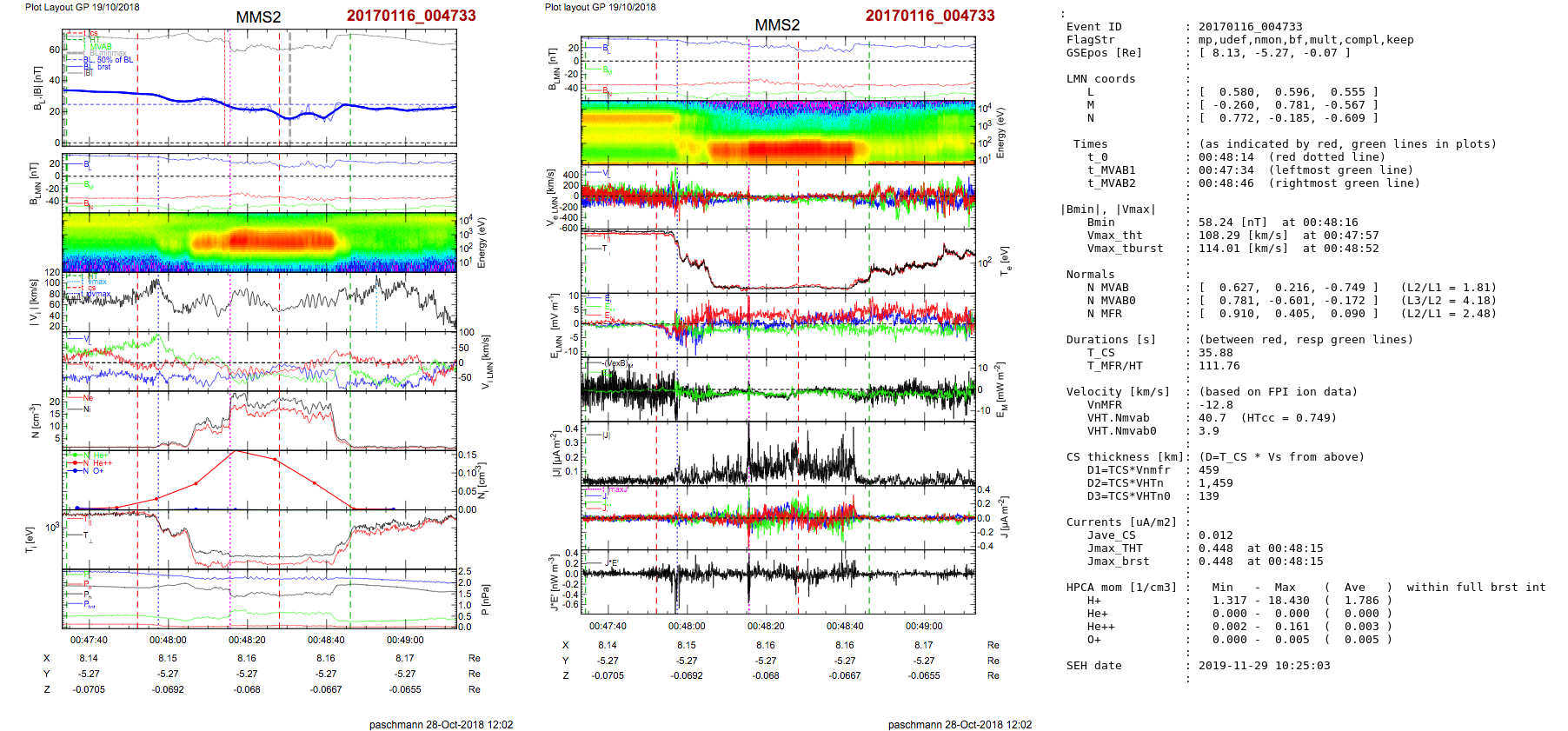Click the electron energy spectrogram in right plot

pyautogui.click(x=778, y=132)
